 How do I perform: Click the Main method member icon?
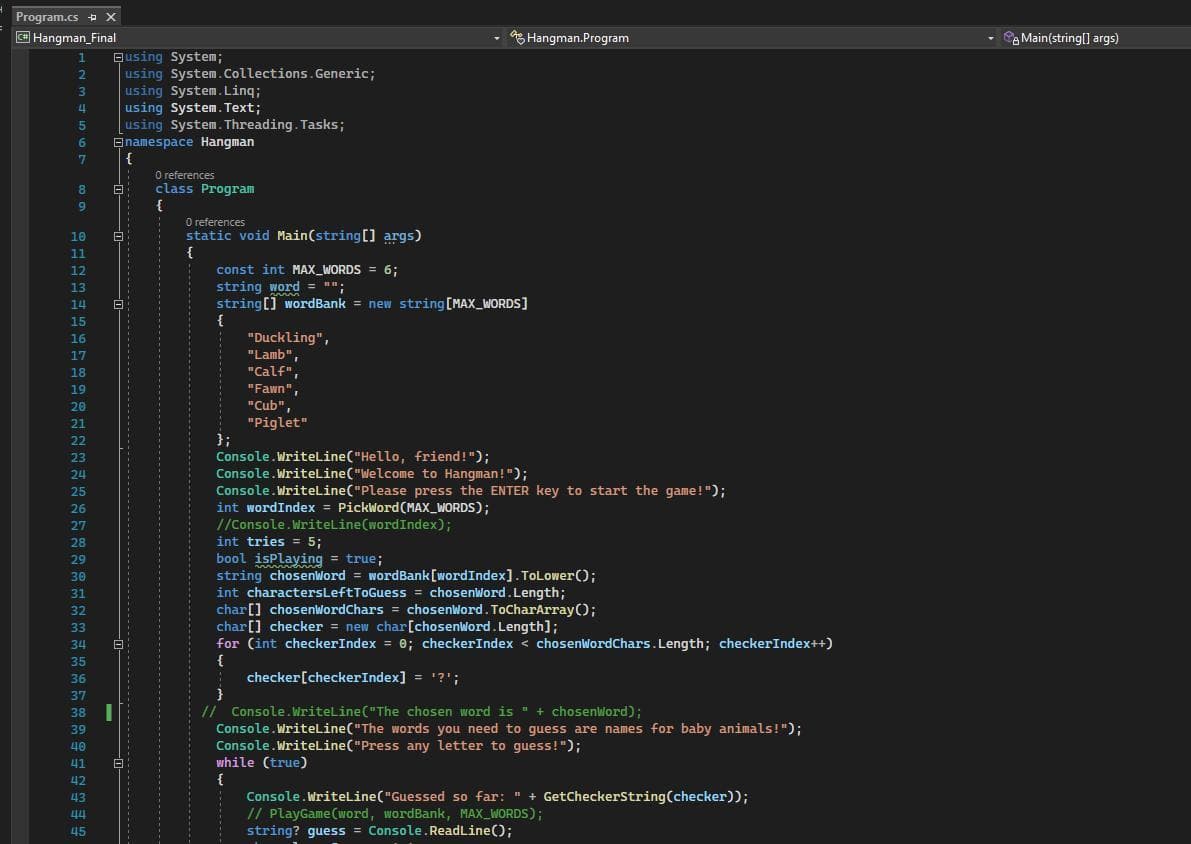tap(1011, 37)
